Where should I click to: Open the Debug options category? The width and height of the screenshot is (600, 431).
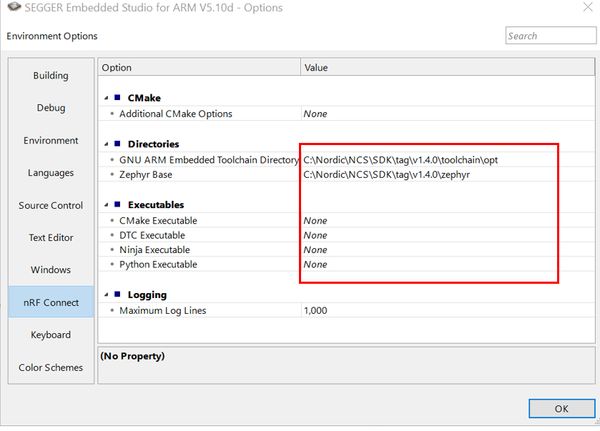point(51,108)
